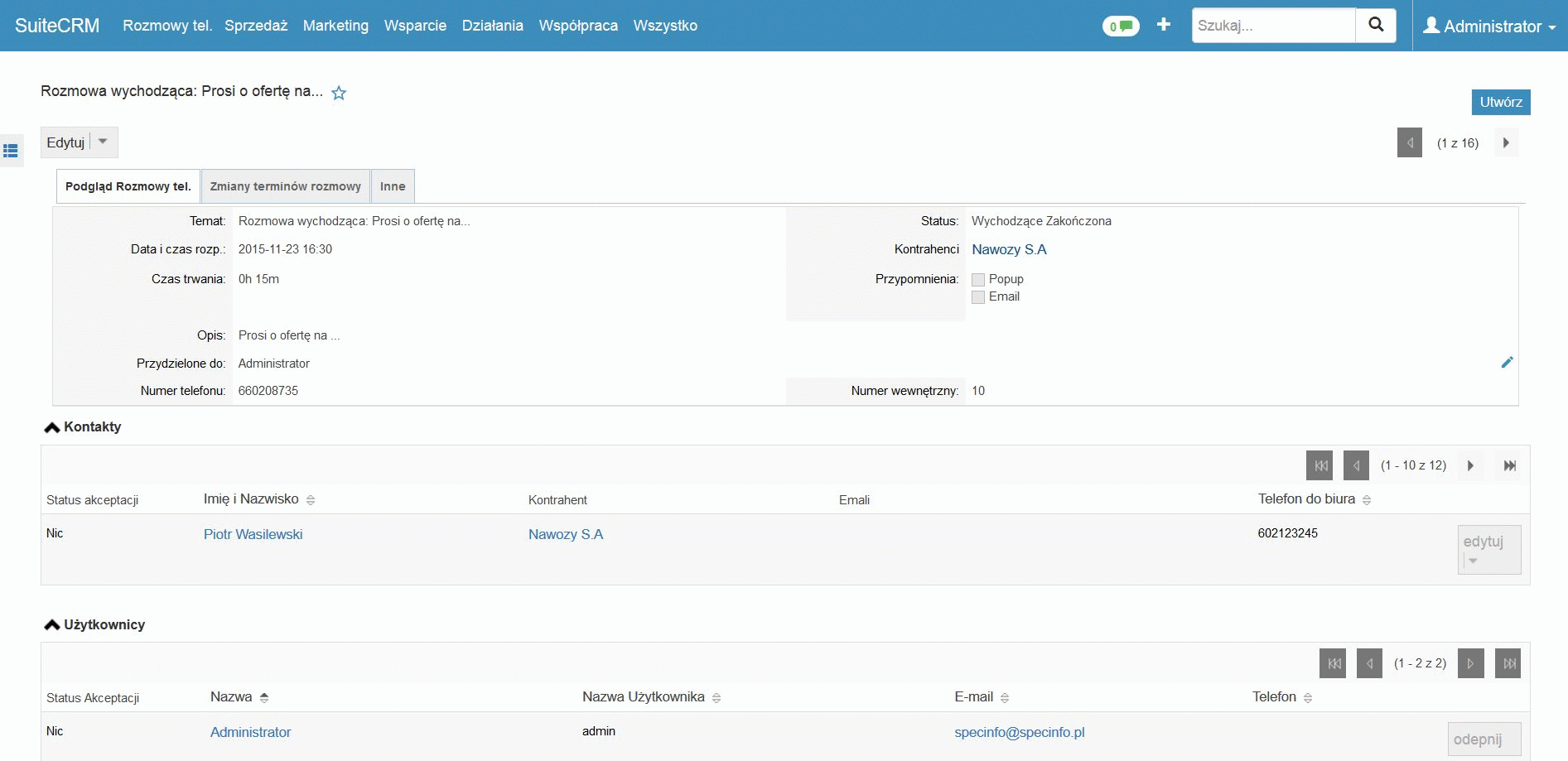Go to next record arrow
Screen dimensions: 1568x761
click(x=1506, y=142)
